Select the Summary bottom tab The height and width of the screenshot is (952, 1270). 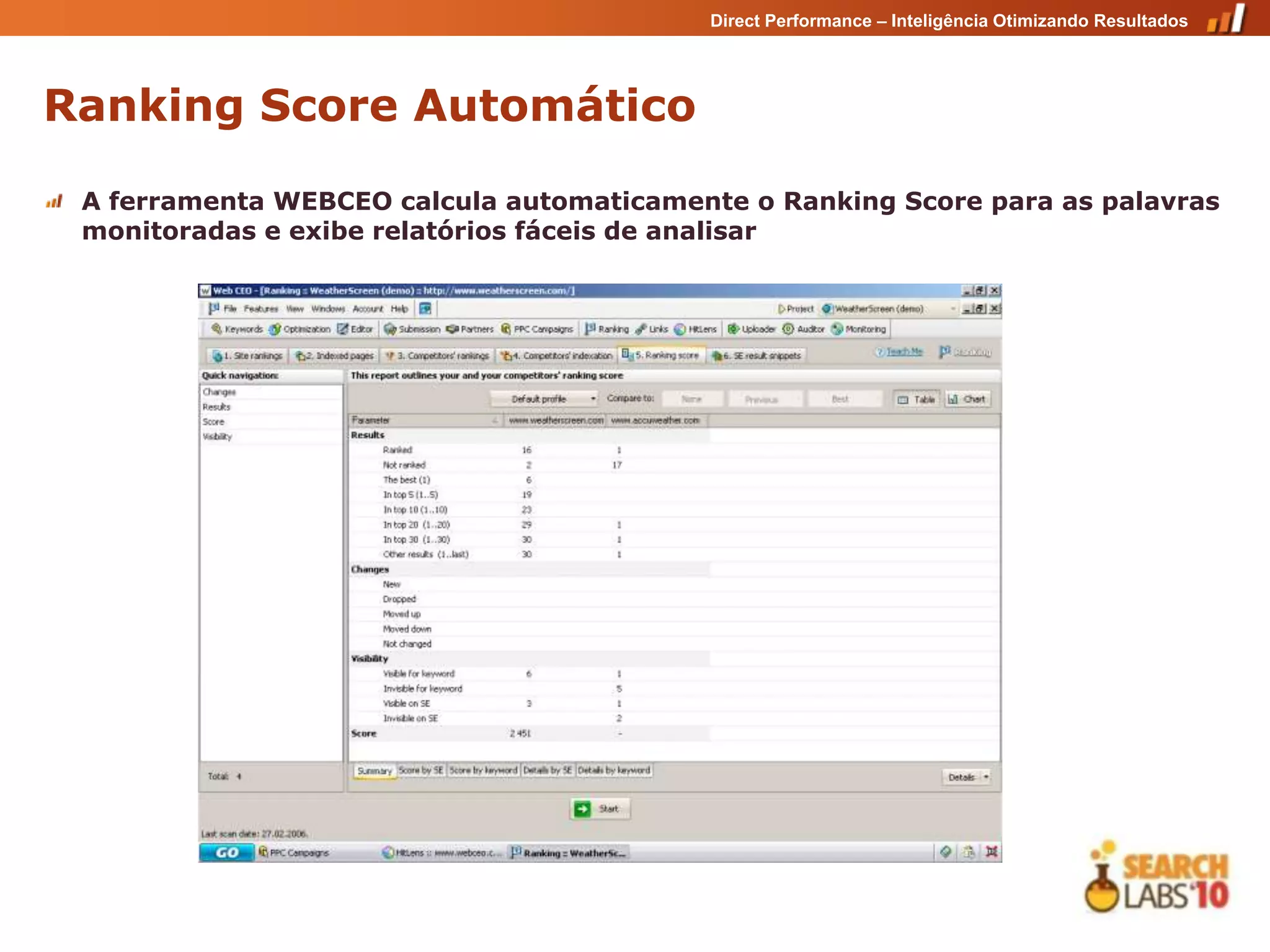(x=375, y=770)
